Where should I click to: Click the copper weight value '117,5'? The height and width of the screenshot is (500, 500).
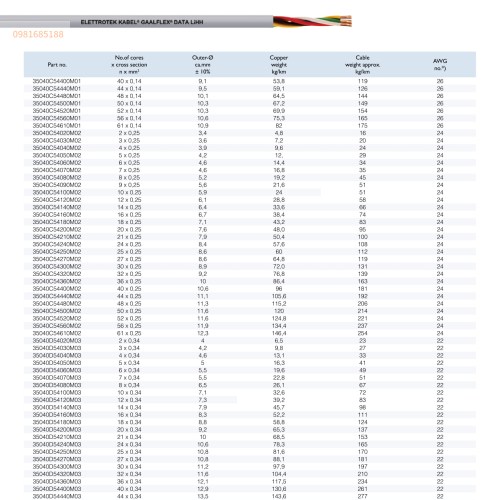279,481
